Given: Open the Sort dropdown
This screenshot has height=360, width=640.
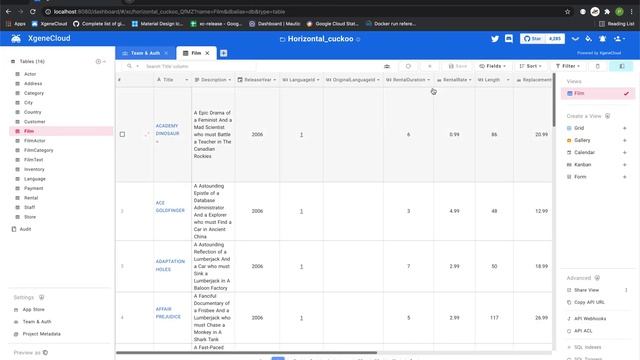Looking at the screenshot, I should pyautogui.click(x=531, y=66).
